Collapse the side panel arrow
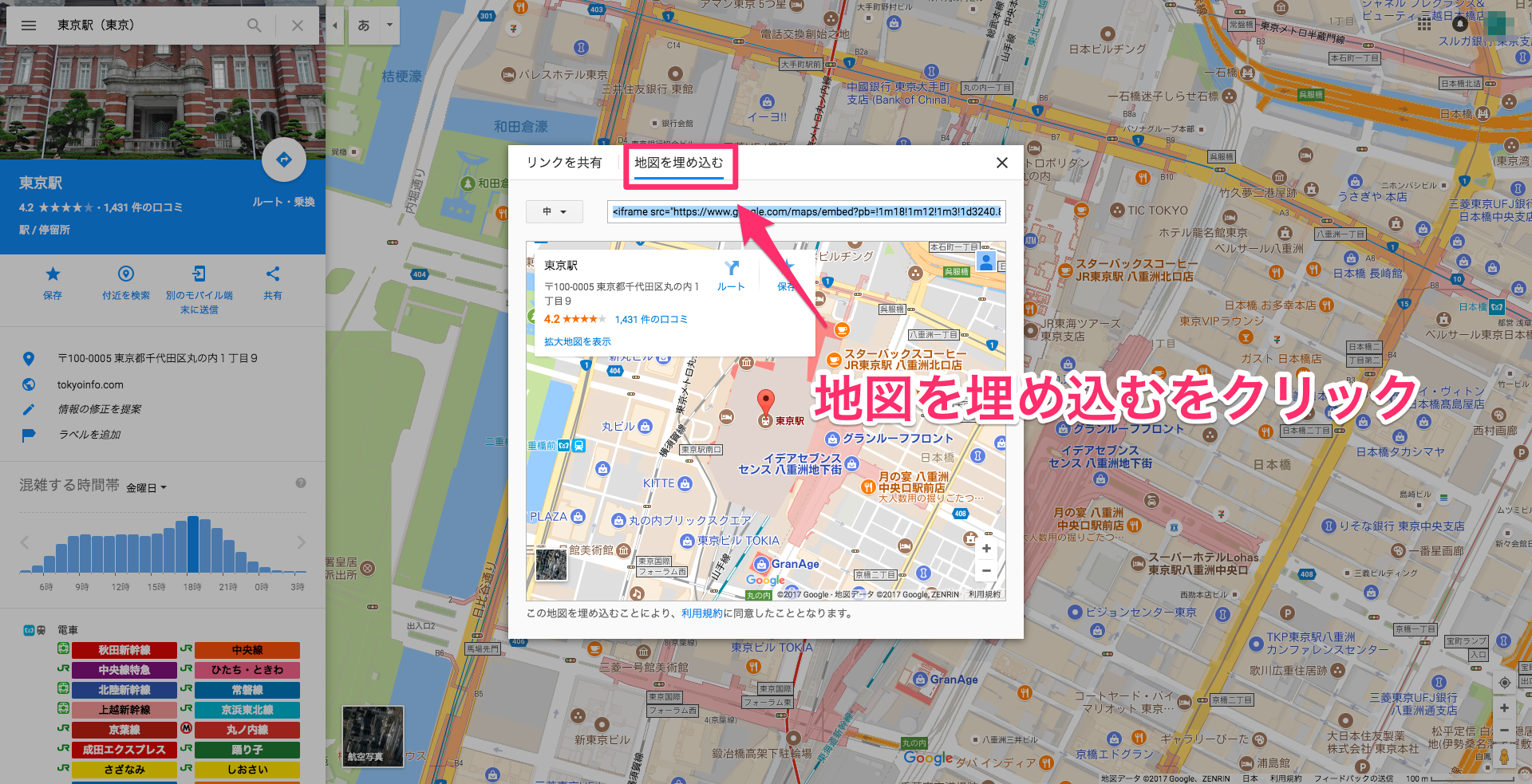Screen dimensions: 1532x784 click(x=335, y=26)
